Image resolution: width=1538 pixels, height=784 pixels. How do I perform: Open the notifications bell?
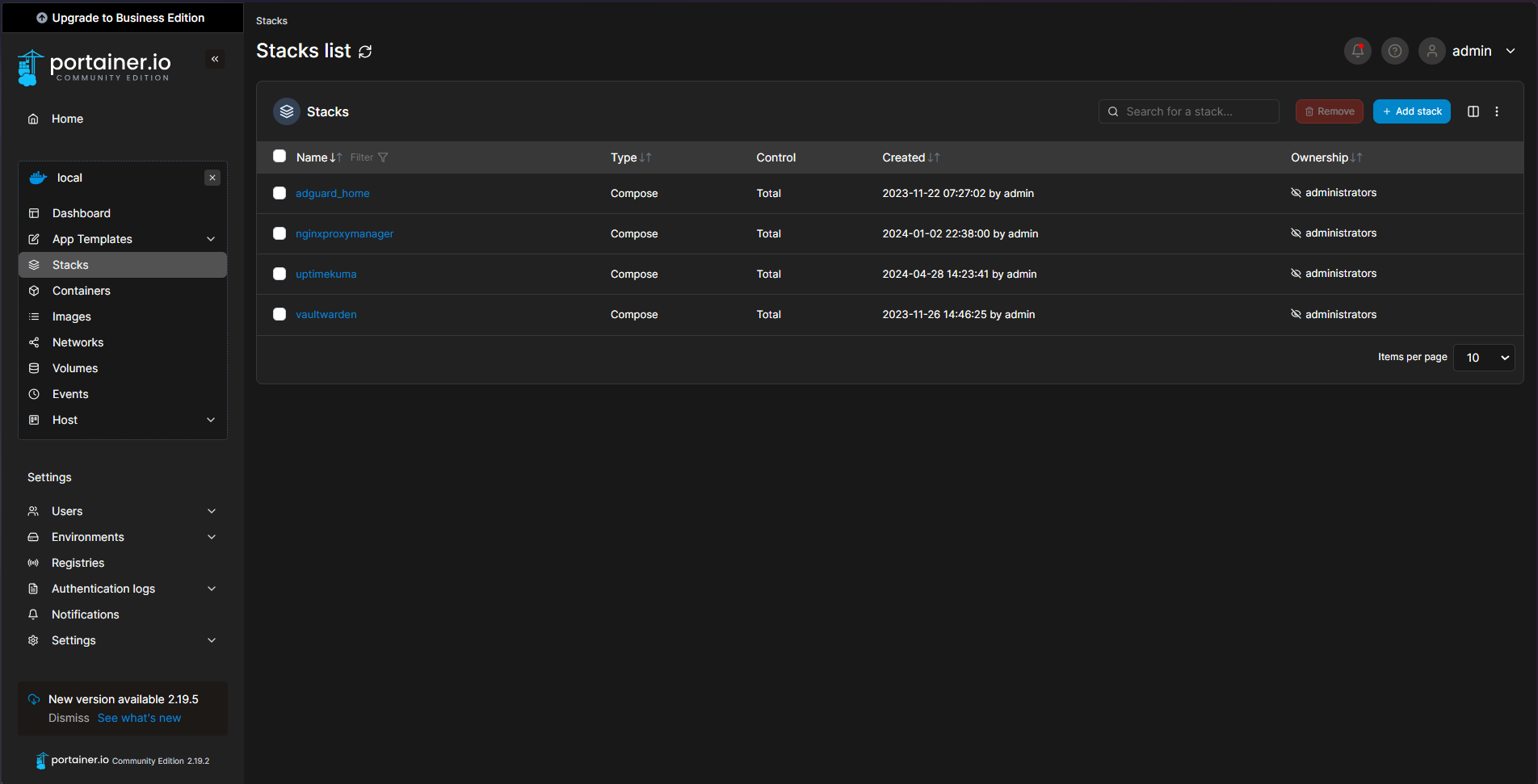(1357, 50)
